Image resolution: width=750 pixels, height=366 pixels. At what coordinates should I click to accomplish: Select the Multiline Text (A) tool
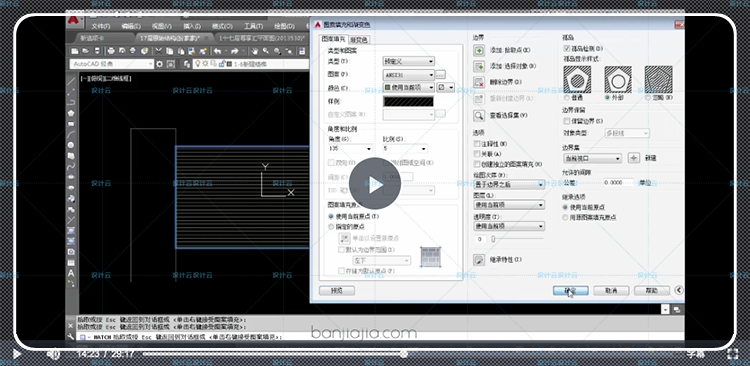click(x=71, y=273)
